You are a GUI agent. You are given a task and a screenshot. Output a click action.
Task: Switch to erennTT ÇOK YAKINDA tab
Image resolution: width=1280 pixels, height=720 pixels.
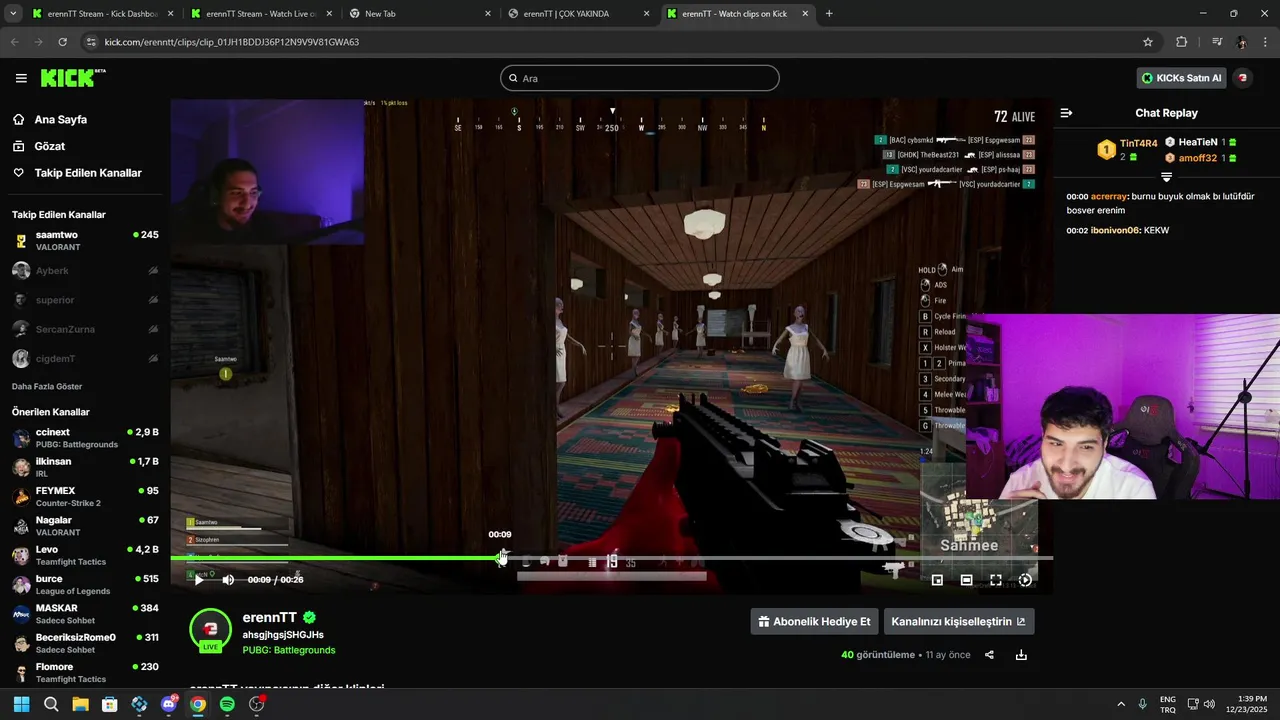578,14
